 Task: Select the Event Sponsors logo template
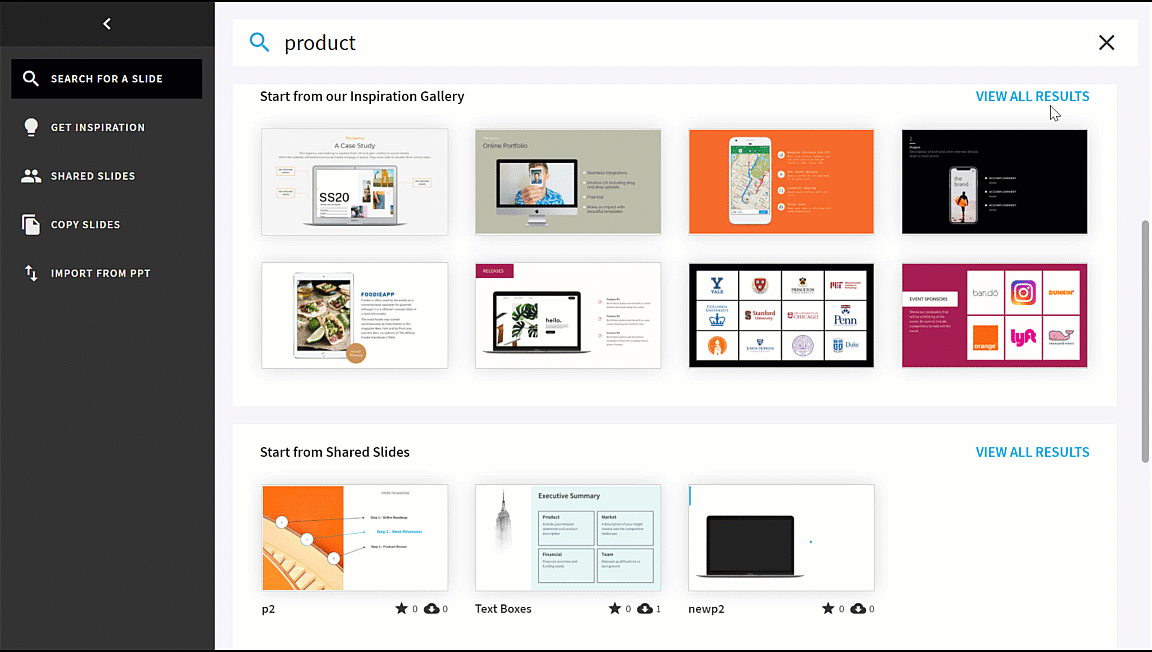[x=995, y=315]
